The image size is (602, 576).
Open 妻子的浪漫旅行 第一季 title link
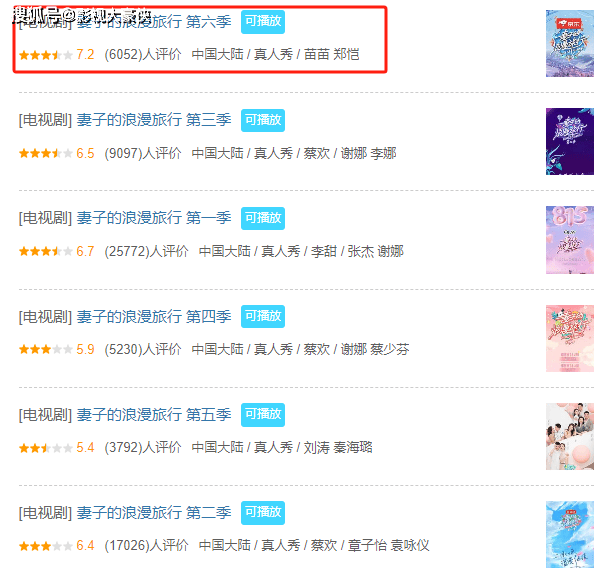click(154, 218)
